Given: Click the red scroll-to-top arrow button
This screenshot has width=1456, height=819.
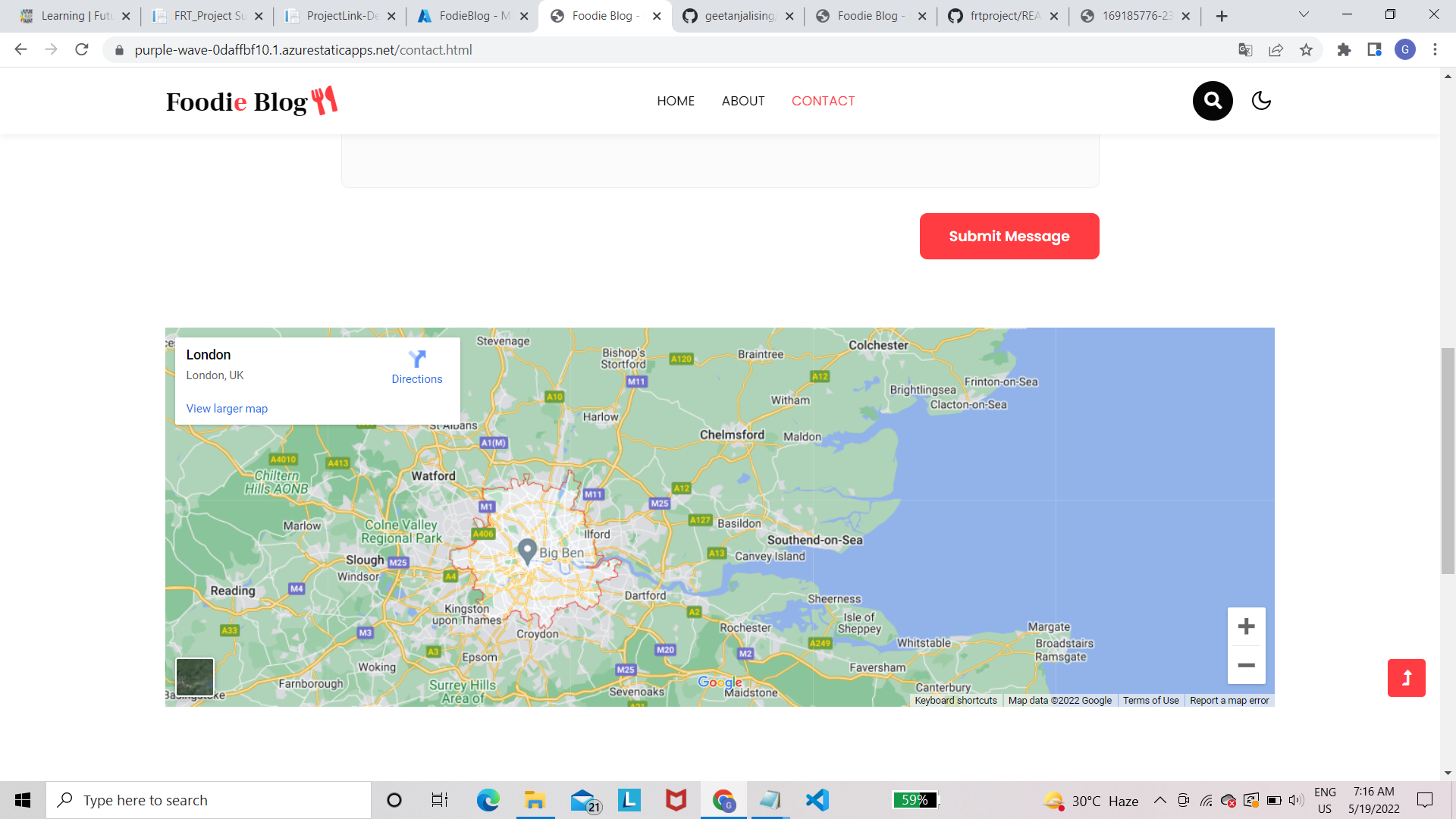Looking at the screenshot, I should coord(1406,677).
